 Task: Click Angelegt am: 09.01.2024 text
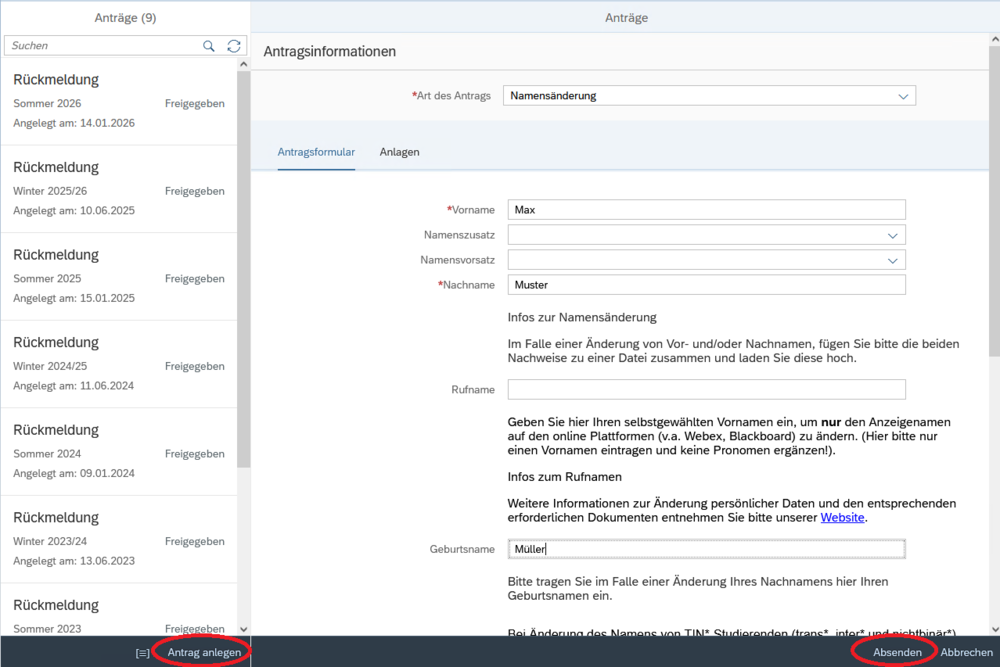click(x=74, y=473)
